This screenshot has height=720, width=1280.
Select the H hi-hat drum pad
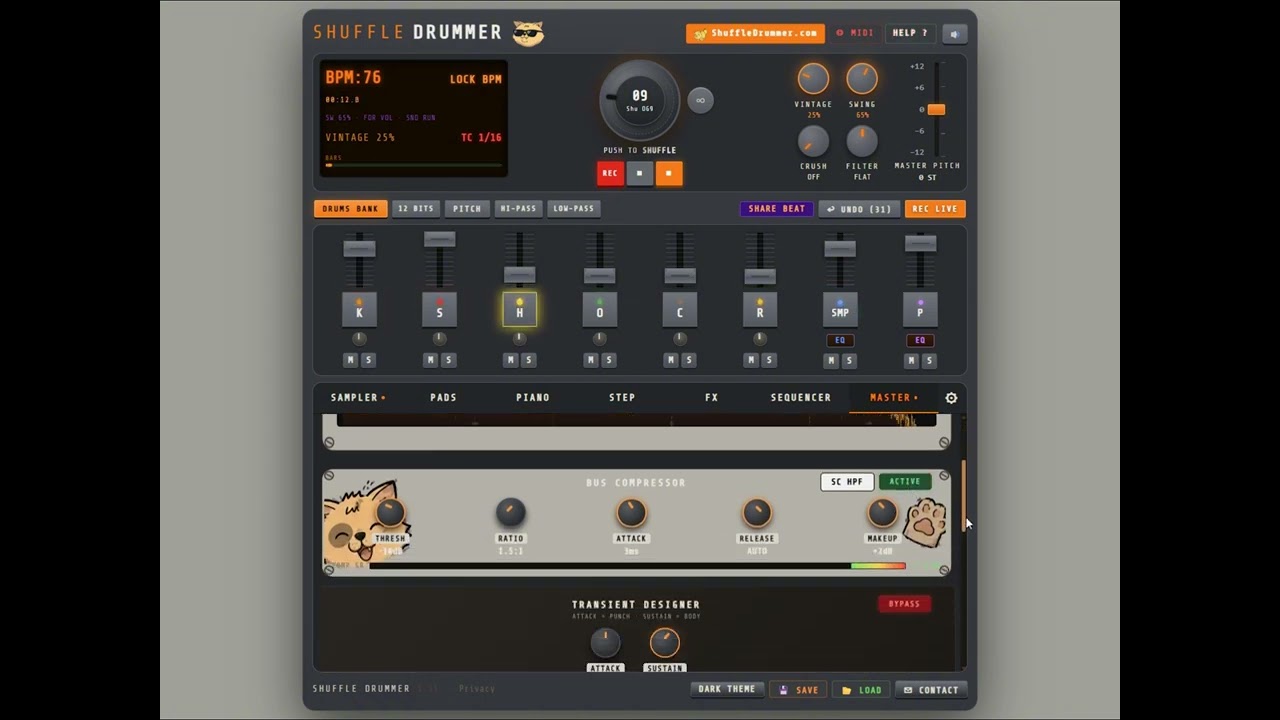coord(519,312)
